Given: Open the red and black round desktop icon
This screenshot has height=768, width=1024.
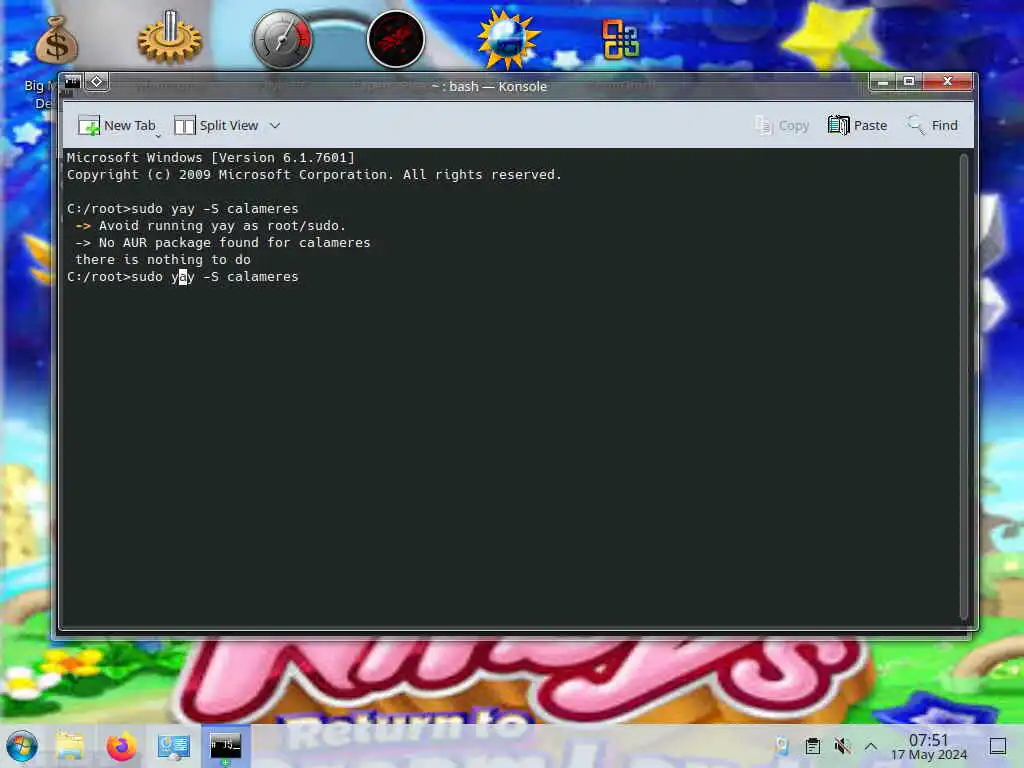Looking at the screenshot, I should (x=396, y=39).
